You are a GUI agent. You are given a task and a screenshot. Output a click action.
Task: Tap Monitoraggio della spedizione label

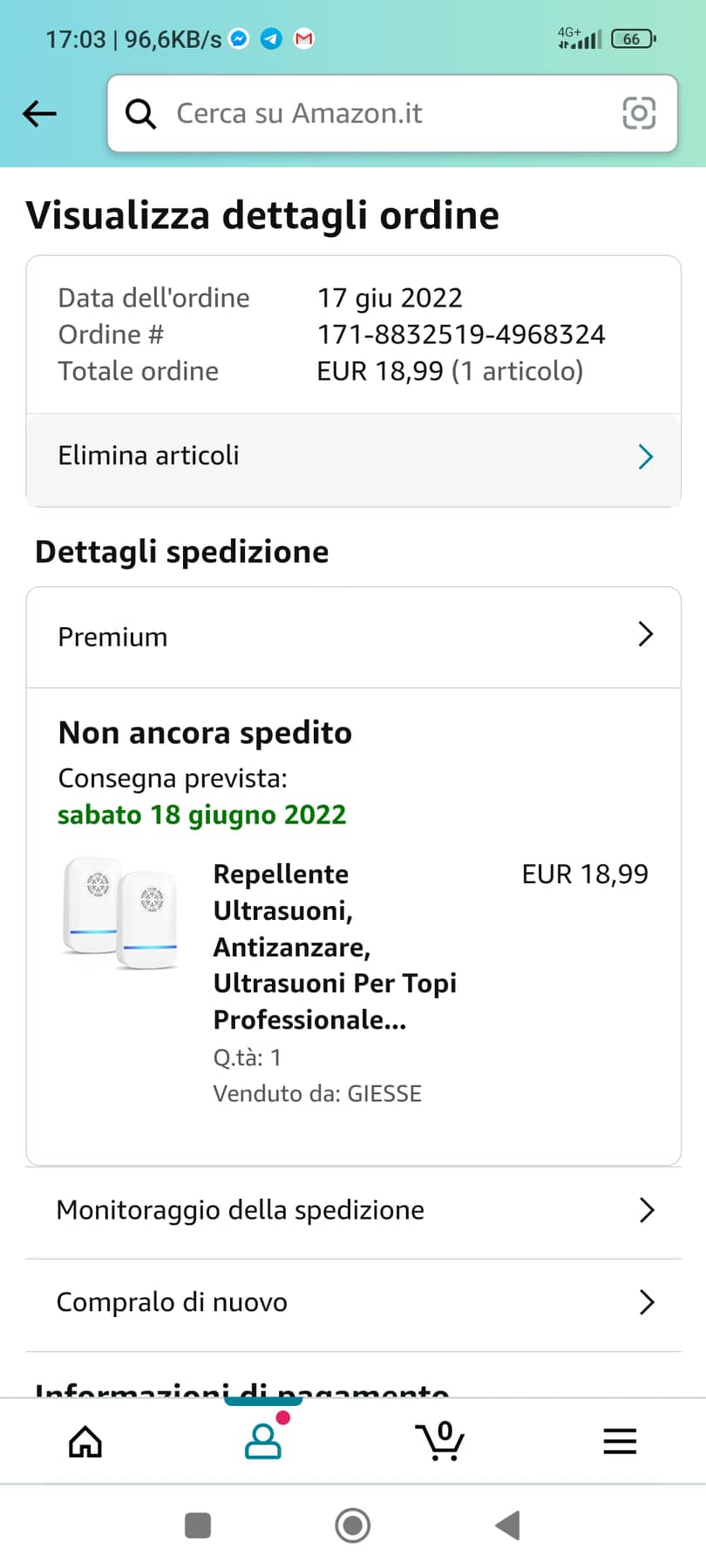pyautogui.click(x=240, y=1210)
